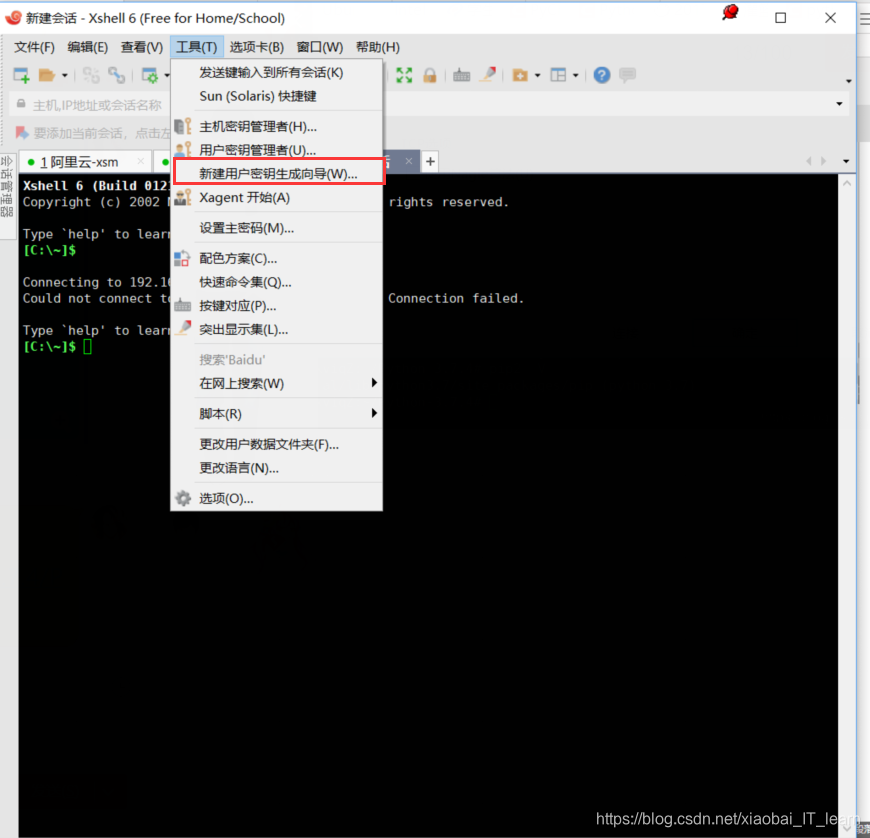Expand 脚本(R) submenu
This screenshot has height=838, width=870.
tap(276, 413)
